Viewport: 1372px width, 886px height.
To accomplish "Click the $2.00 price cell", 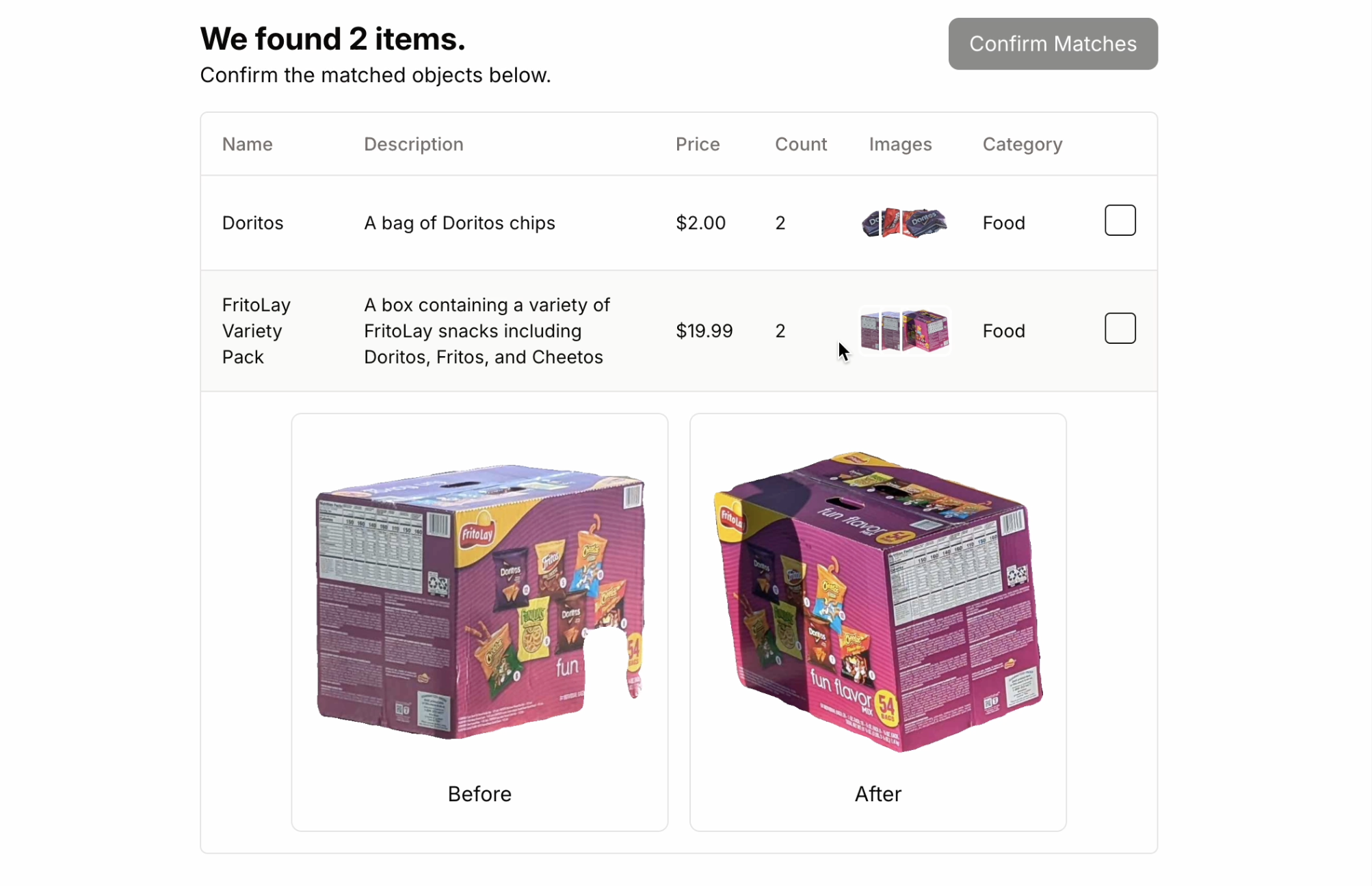I will [700, 223].
